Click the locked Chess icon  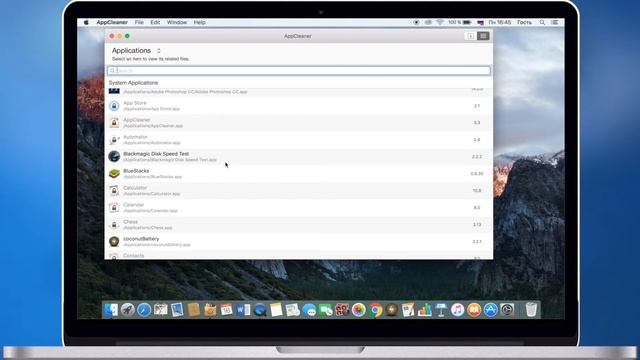coord(114,224)
